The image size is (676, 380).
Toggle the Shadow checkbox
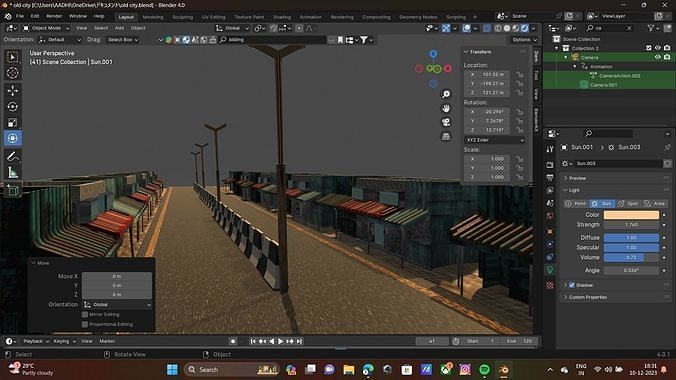pyautogui.click(x=572, y=285)
